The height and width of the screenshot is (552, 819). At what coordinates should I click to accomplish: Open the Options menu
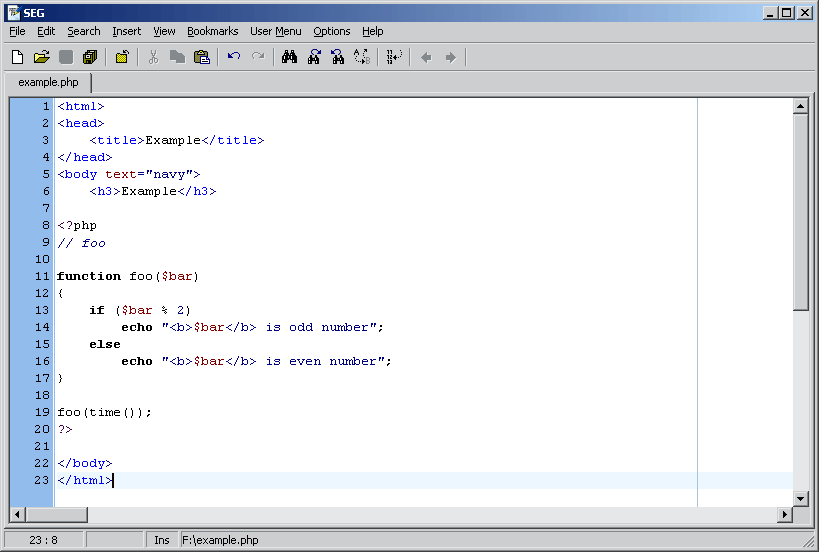[x=332, y=31]
